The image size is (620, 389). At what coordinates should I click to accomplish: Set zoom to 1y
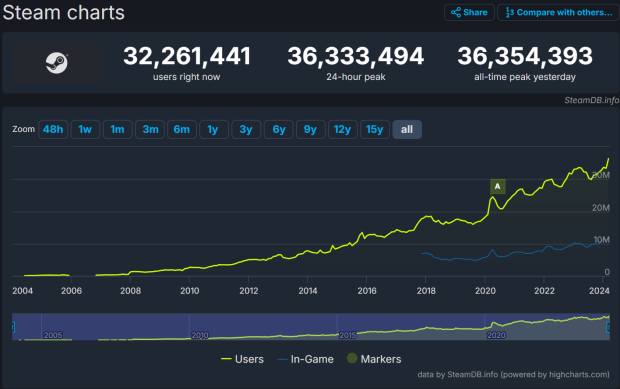[214, 129]
